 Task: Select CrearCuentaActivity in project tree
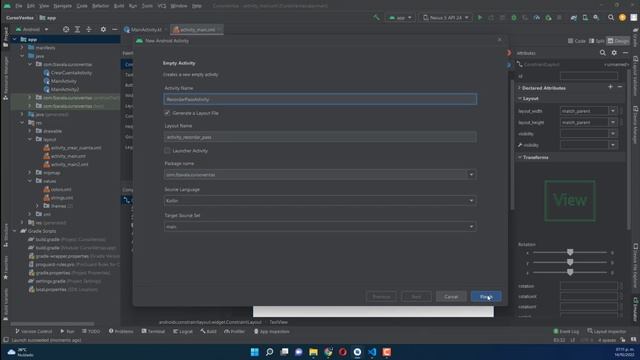71,73
